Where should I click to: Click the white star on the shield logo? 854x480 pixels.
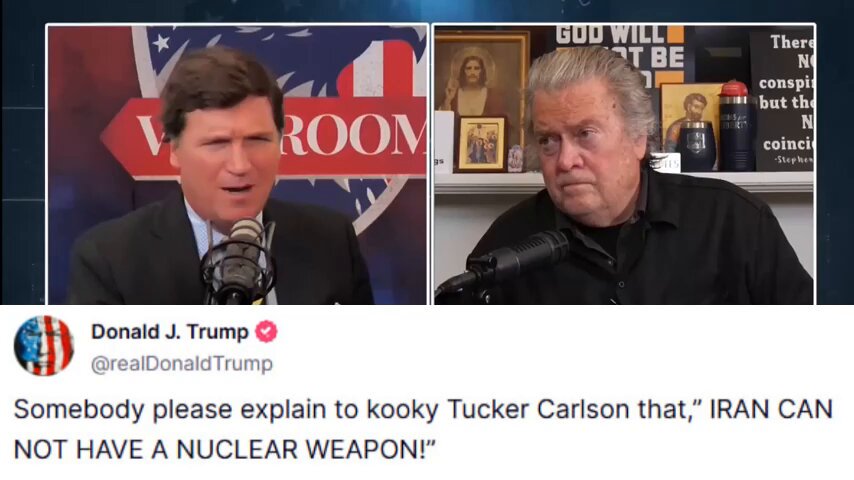160,41
